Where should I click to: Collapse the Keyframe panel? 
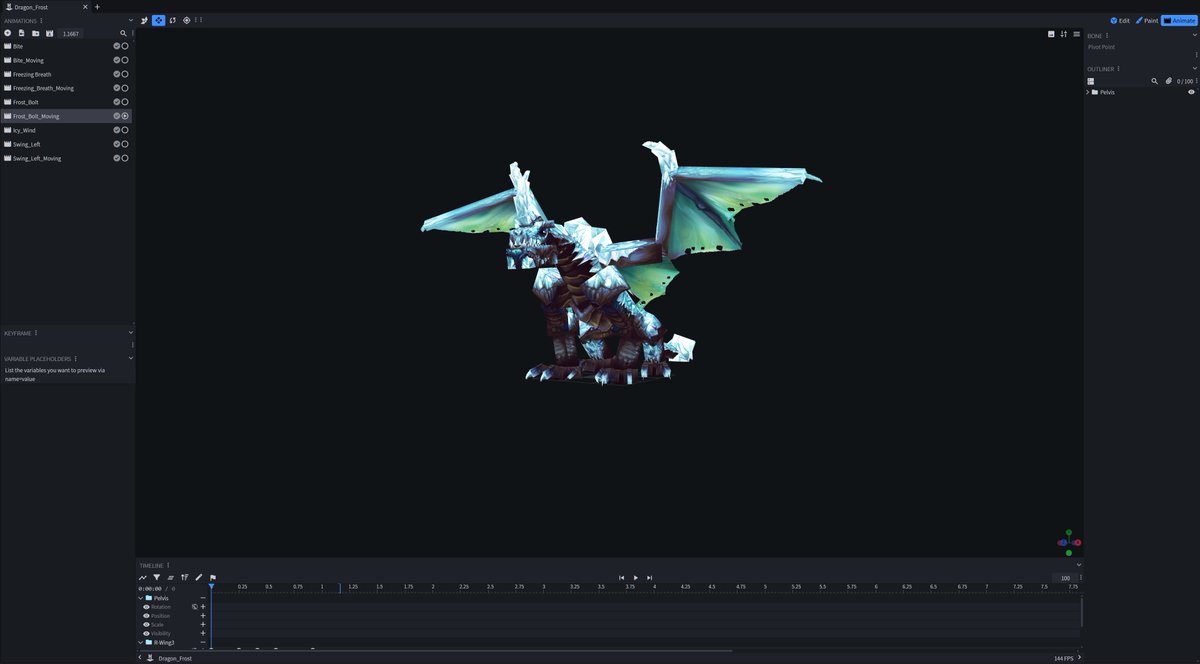click(x=131, y=333)
